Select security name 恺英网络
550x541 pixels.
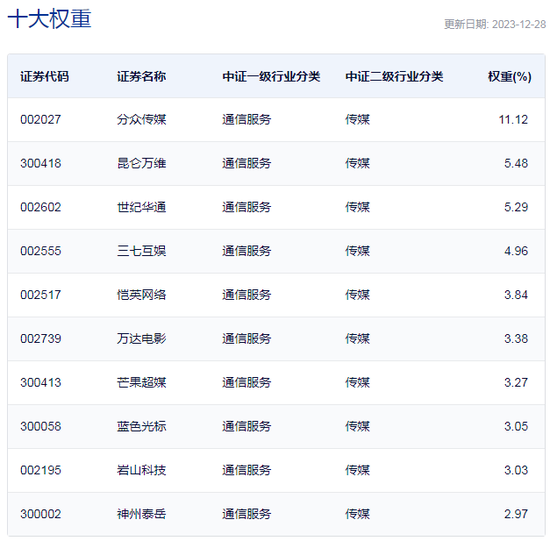[141, 295]
